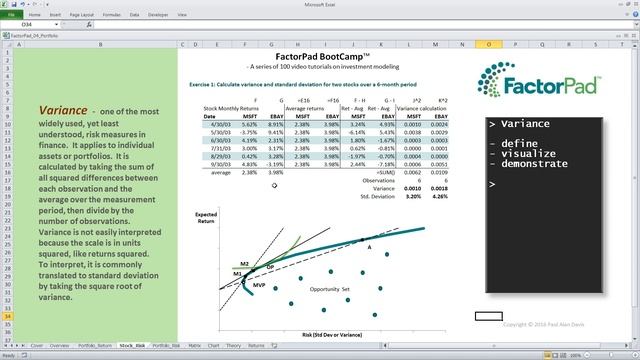Click the FactorPad BootCamp title
This screenshot has height=360, width=640.
pos(322,56)
